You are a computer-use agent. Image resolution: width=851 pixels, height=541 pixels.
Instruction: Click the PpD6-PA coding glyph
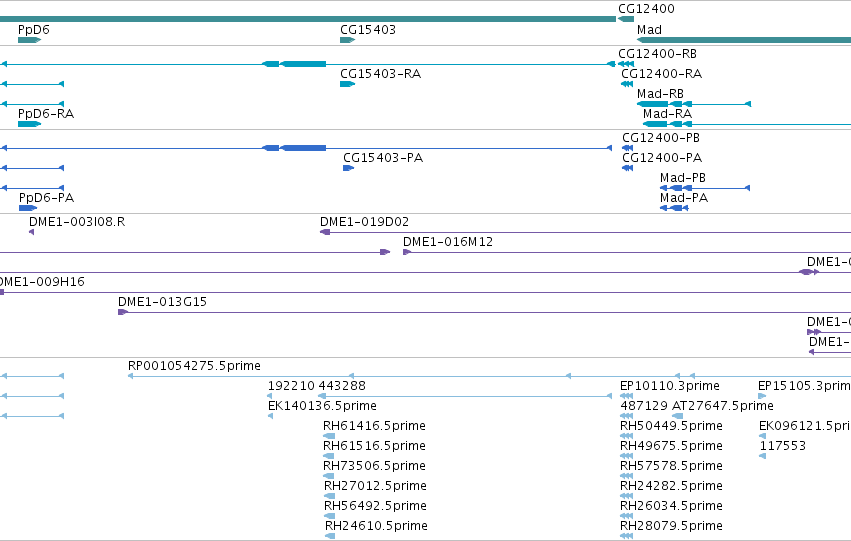(x=28, y=208)
